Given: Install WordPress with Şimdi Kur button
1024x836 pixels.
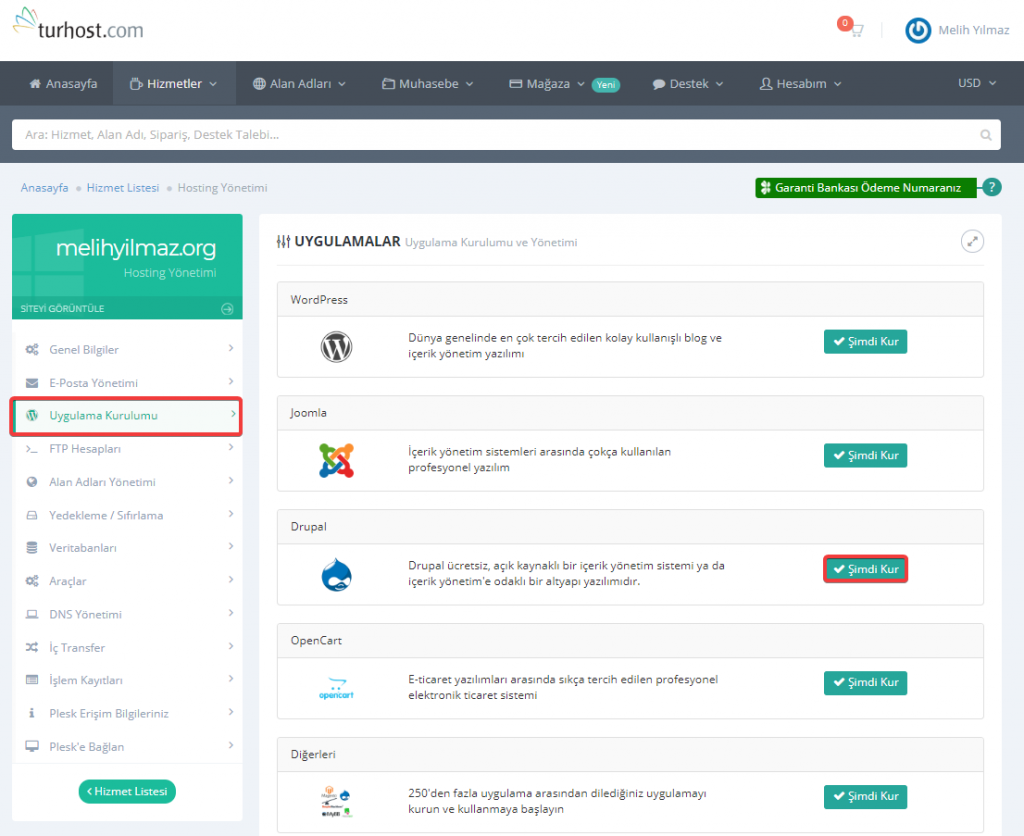Looking at the screenshot, I should coord(865,342).
